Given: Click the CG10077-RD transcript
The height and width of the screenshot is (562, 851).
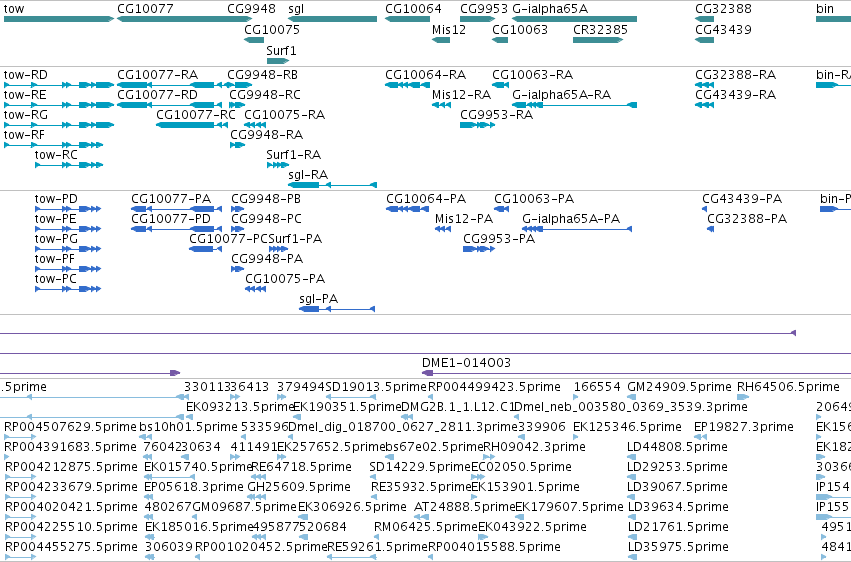Looking at the screenshot, I should 169,105.
